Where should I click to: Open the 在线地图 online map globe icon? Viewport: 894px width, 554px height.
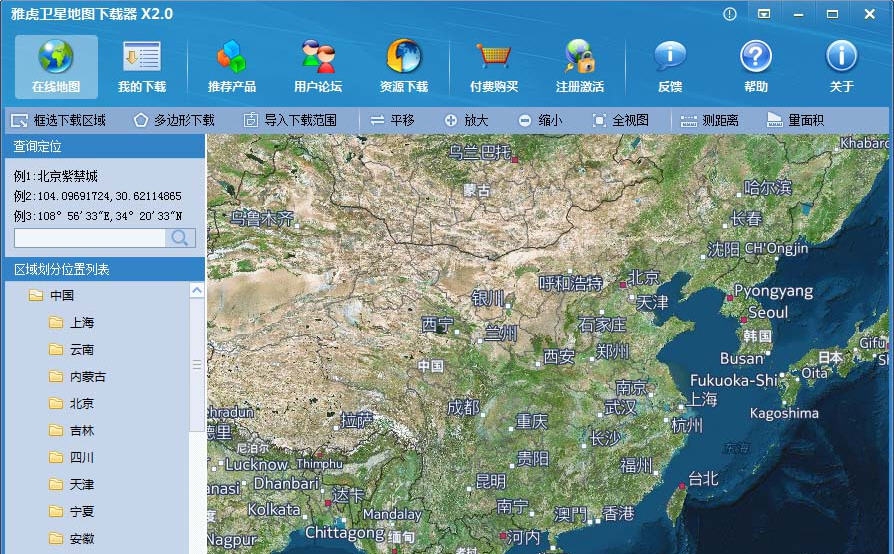pos(56,56)
